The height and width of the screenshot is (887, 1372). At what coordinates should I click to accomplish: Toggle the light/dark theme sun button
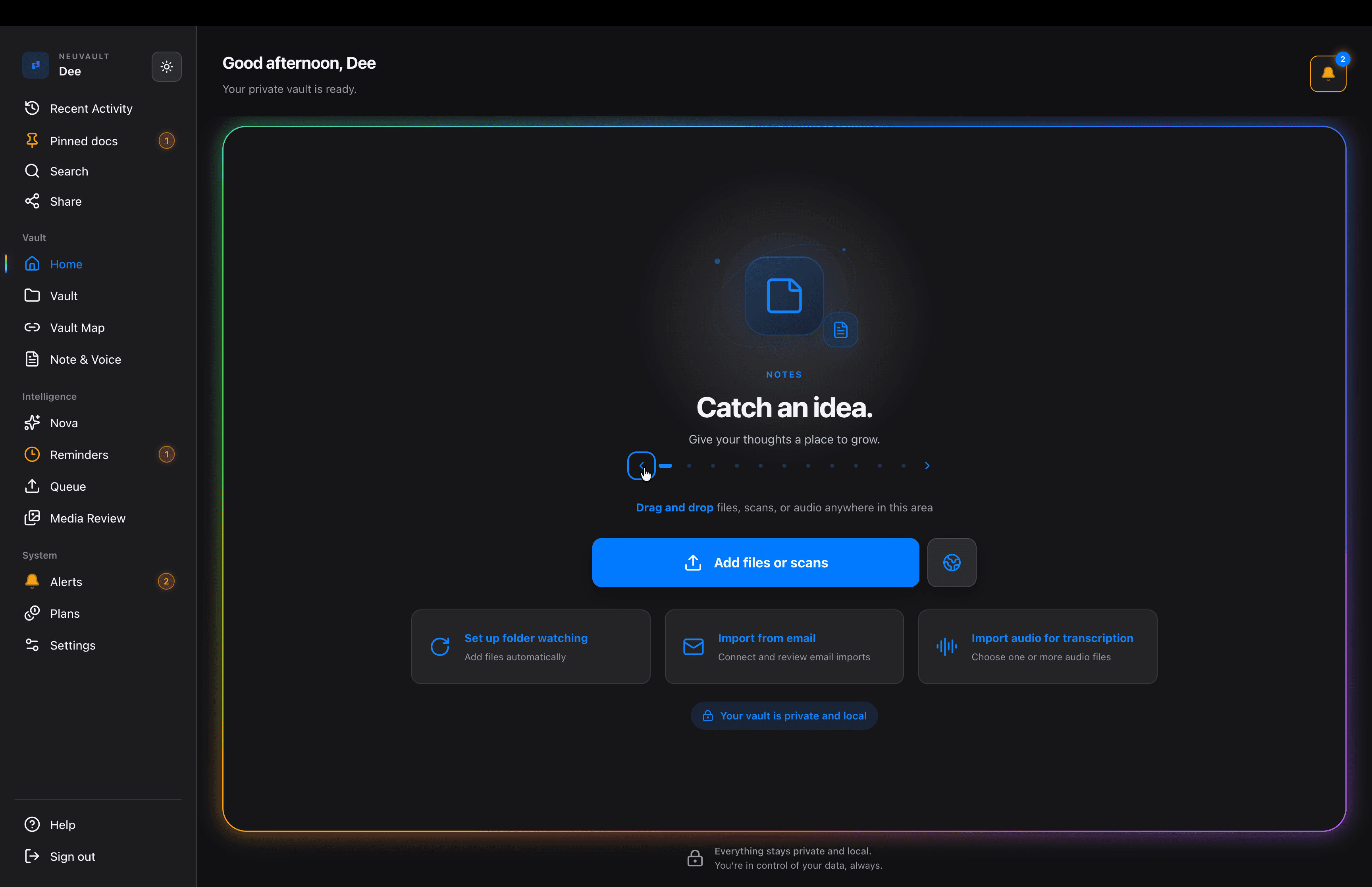tap(166, 67)
